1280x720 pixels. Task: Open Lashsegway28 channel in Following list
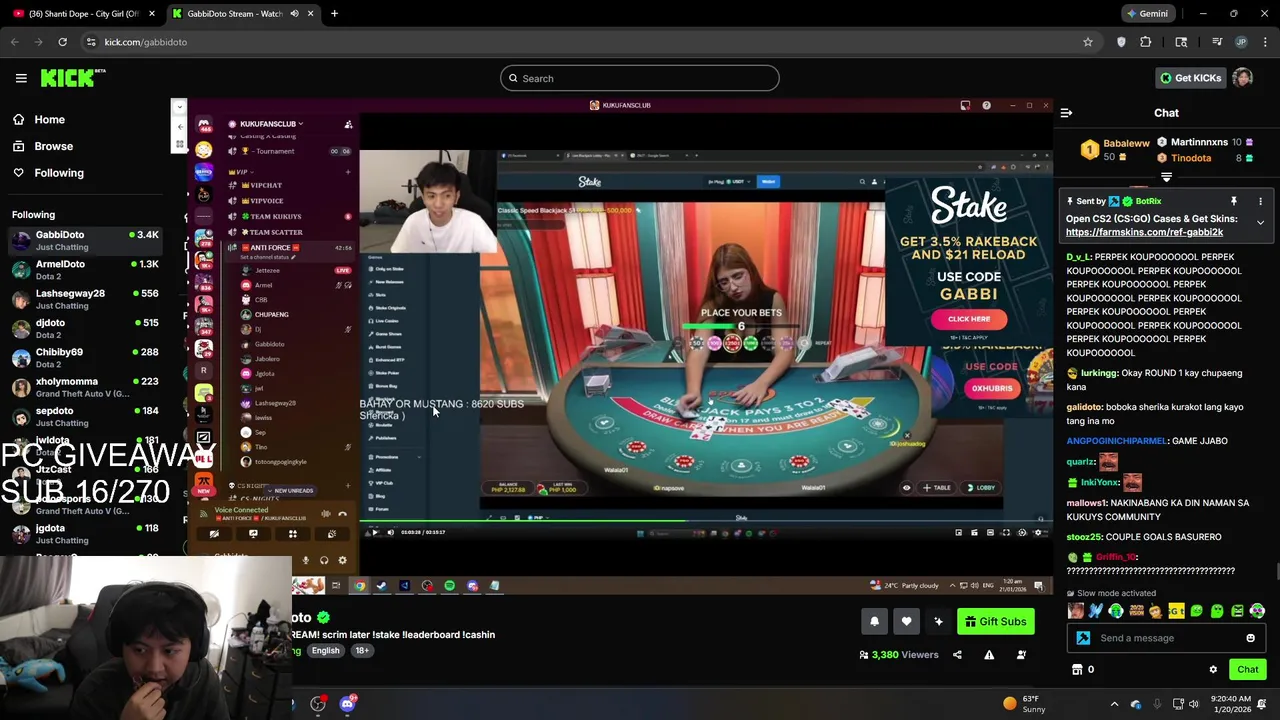tap(85, 299)
